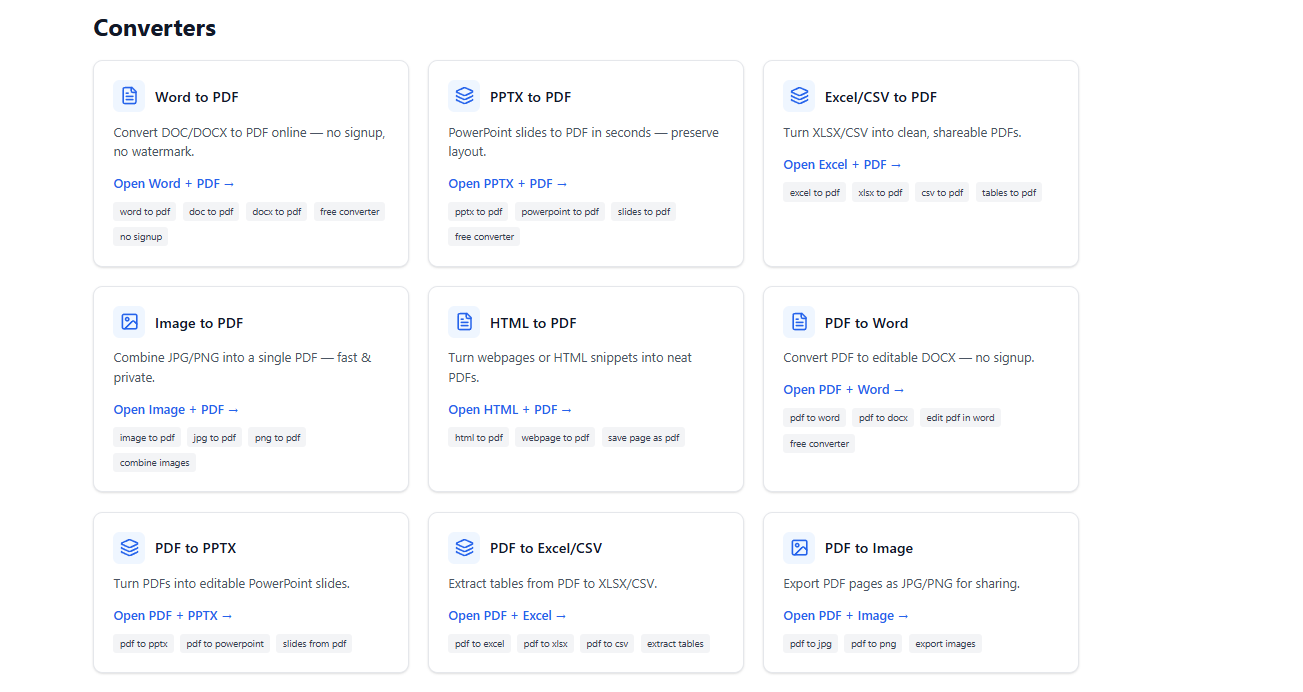Click the 'csv to pdf' tag
Viewport: 1303px width, 692px height.
coord(942,193)
